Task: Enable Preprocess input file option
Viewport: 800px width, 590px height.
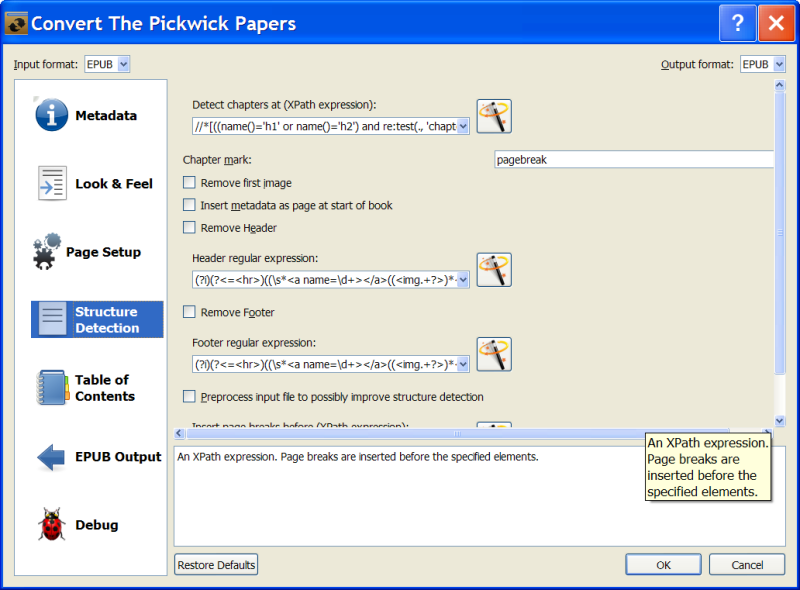Action: tap(189, 396)
